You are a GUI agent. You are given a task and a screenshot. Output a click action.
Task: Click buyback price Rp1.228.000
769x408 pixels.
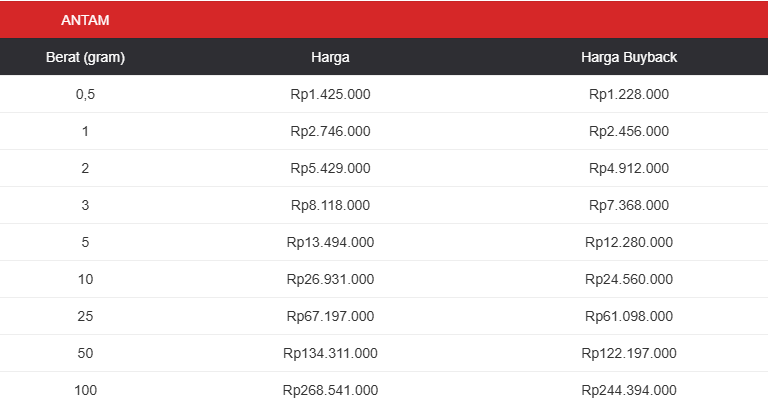629,94
